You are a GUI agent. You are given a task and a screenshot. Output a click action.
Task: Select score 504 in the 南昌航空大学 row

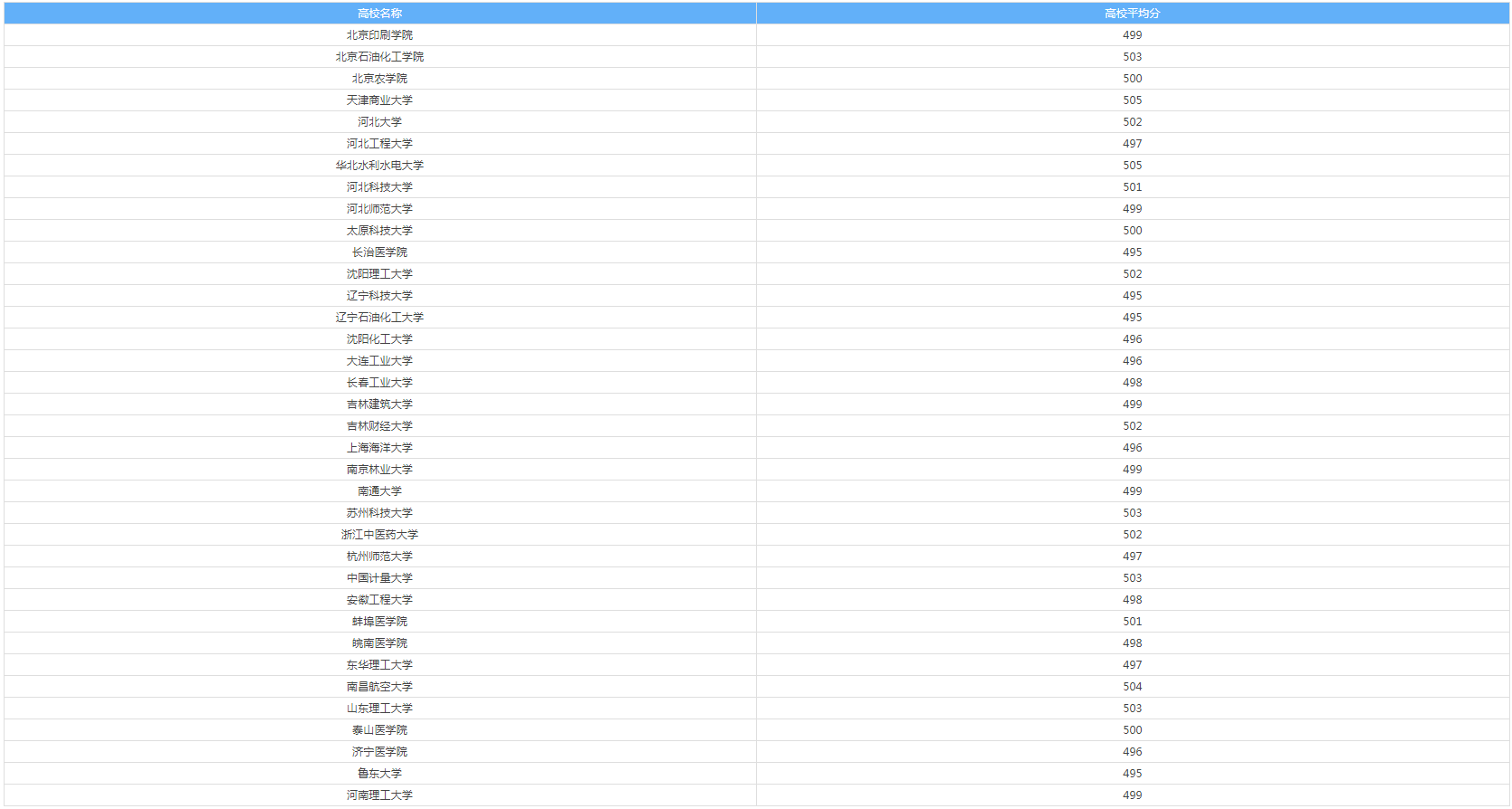(1133, 687)
